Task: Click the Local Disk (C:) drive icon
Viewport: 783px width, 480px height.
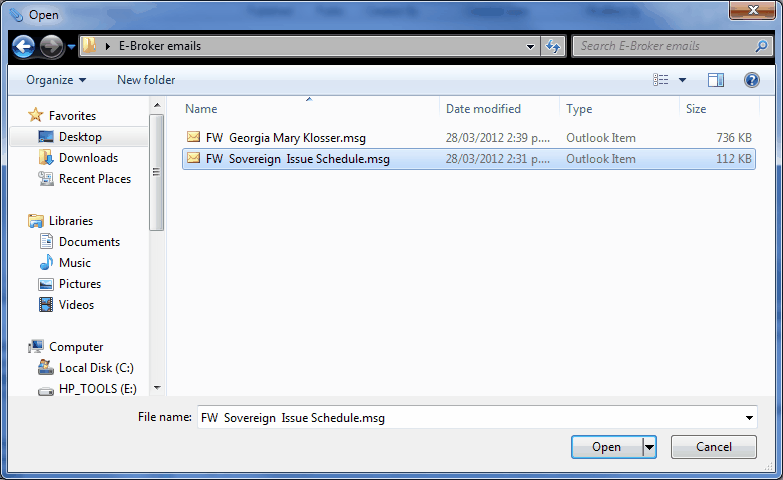Action: (x=46, y=368)
